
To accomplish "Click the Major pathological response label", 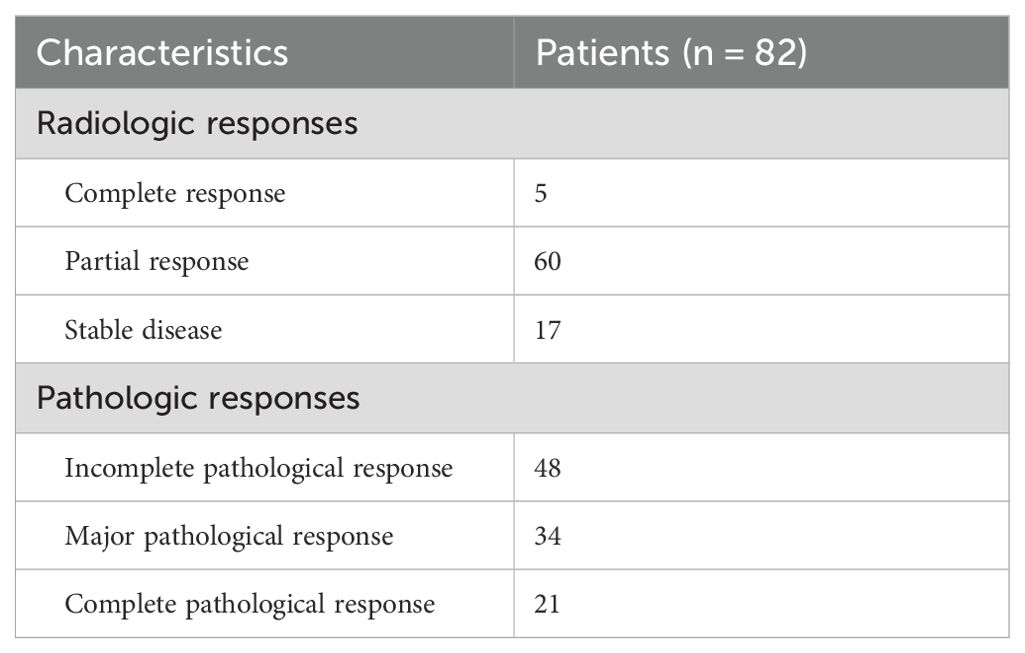I will pos(229,536).
